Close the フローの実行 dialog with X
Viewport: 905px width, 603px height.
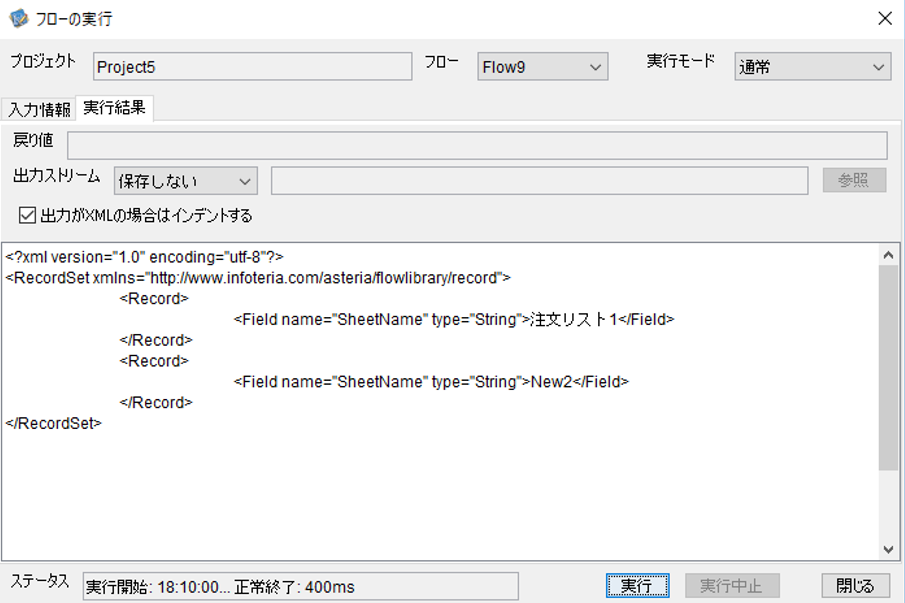tap(885, 18)
